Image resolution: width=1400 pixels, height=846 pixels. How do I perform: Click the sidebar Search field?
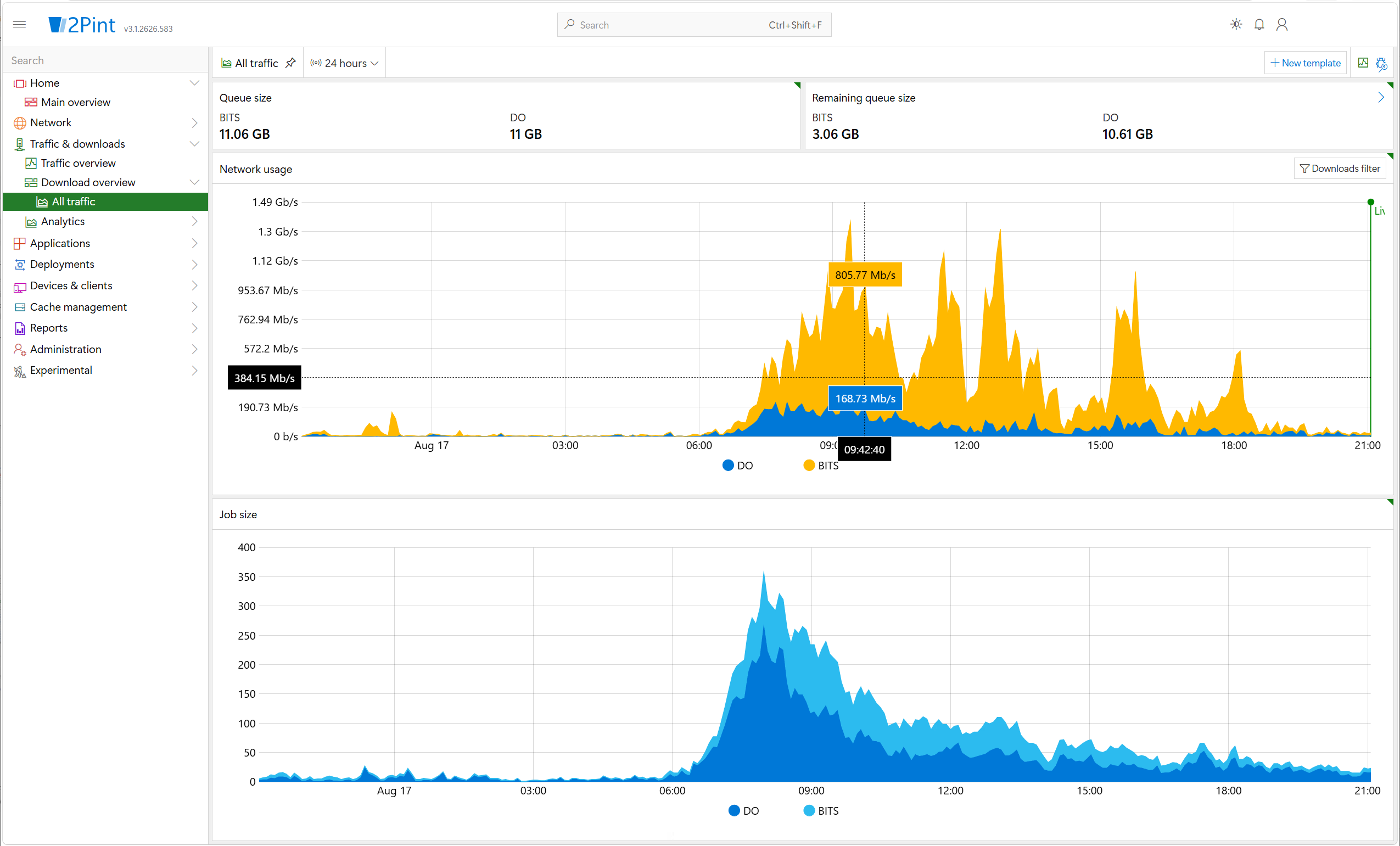(x=105, y=60)
